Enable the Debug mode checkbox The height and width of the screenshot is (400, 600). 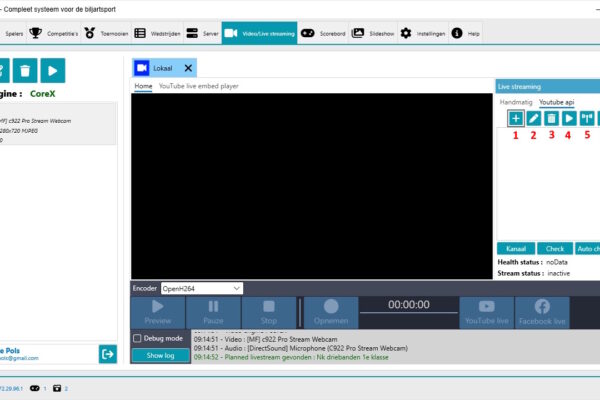pos(137,338)
